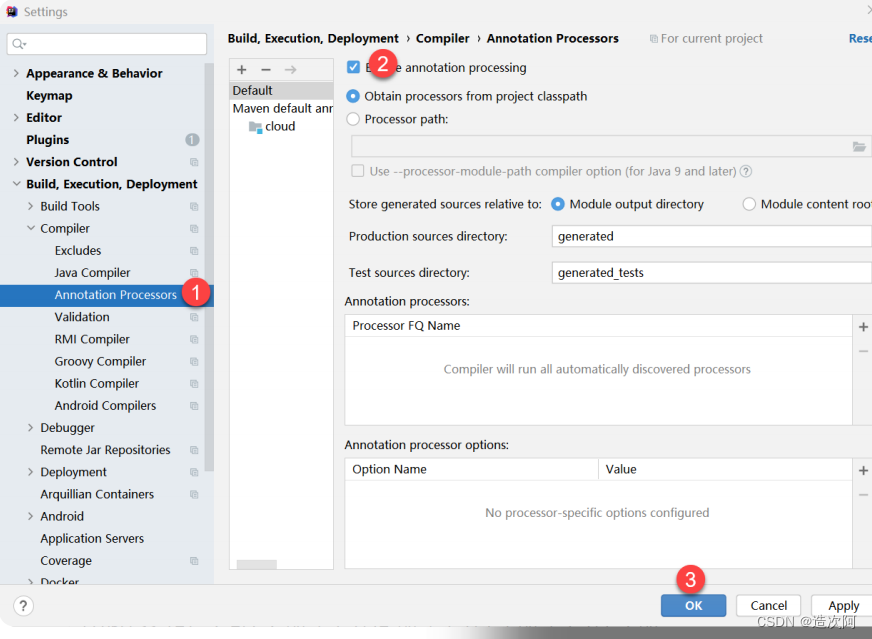
Task: Click the project-level icon beside Kotlin Compiler
Action: pyautogui.click(x=194, y=384)
